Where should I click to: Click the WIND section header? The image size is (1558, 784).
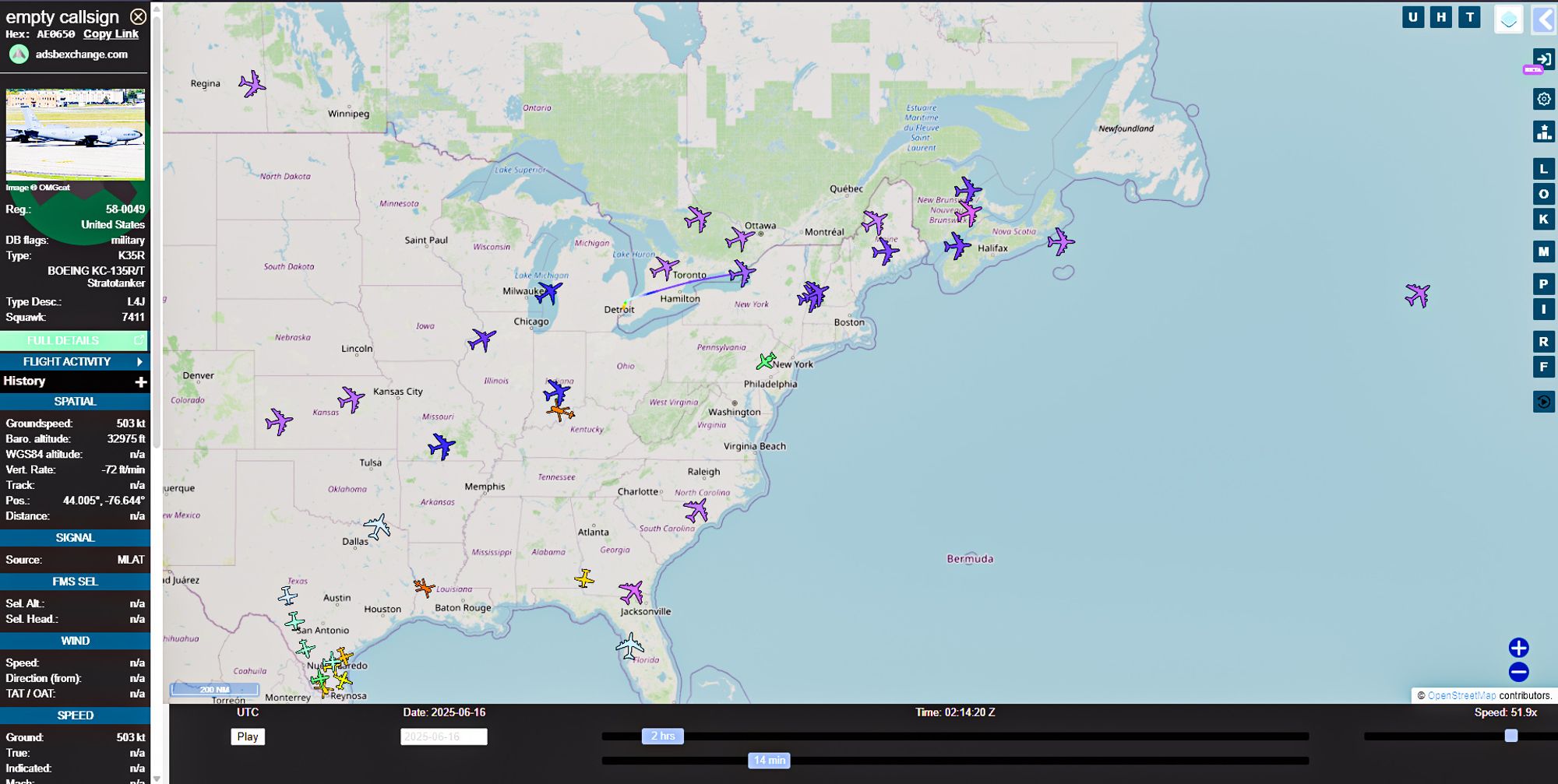[75, 641]
